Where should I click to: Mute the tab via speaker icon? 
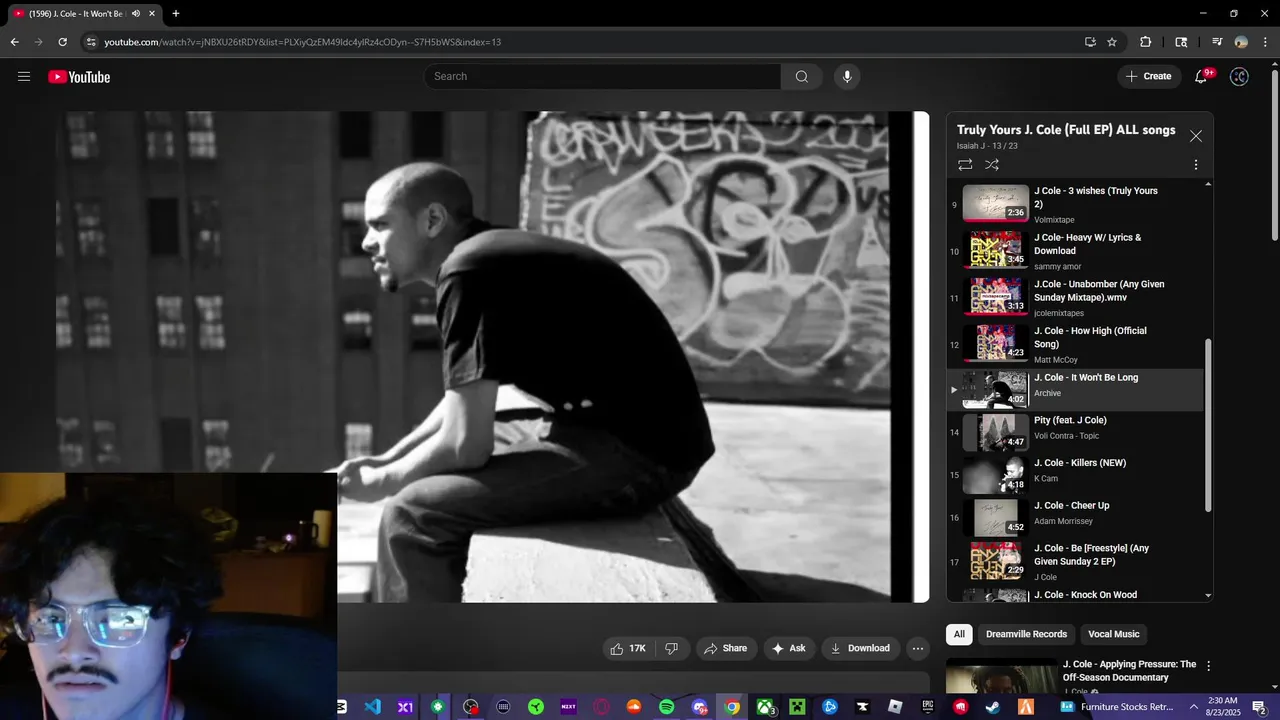pos(136,14)
